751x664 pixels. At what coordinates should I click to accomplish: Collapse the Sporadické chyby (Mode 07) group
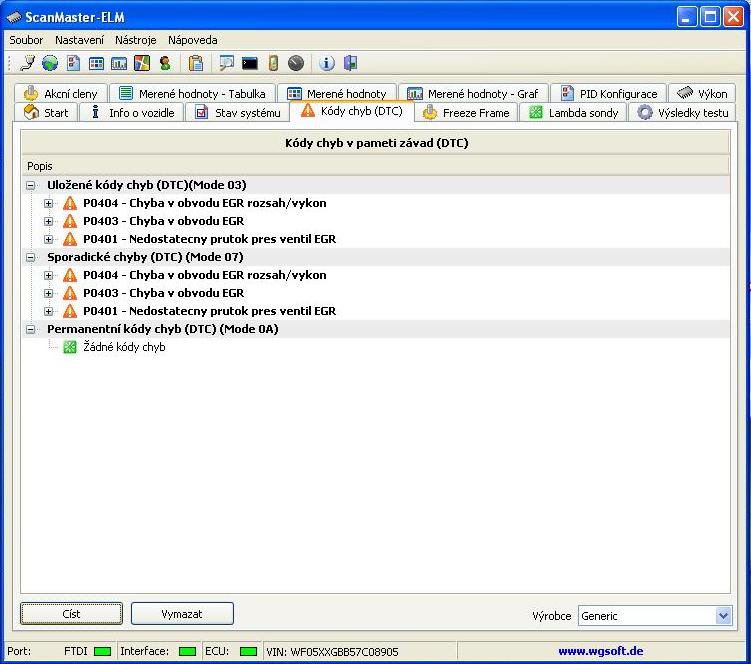(x=30, y=257)
